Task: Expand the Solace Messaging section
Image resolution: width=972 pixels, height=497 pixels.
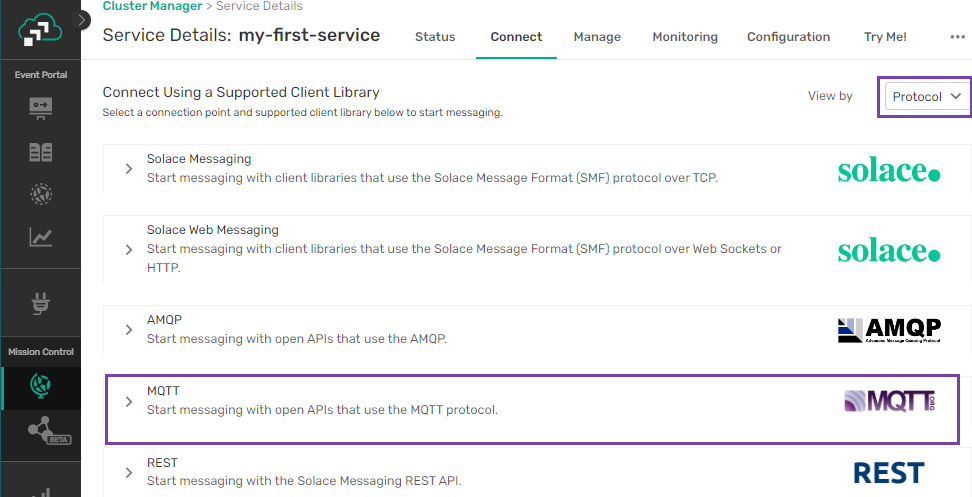Action: (129, 169)
